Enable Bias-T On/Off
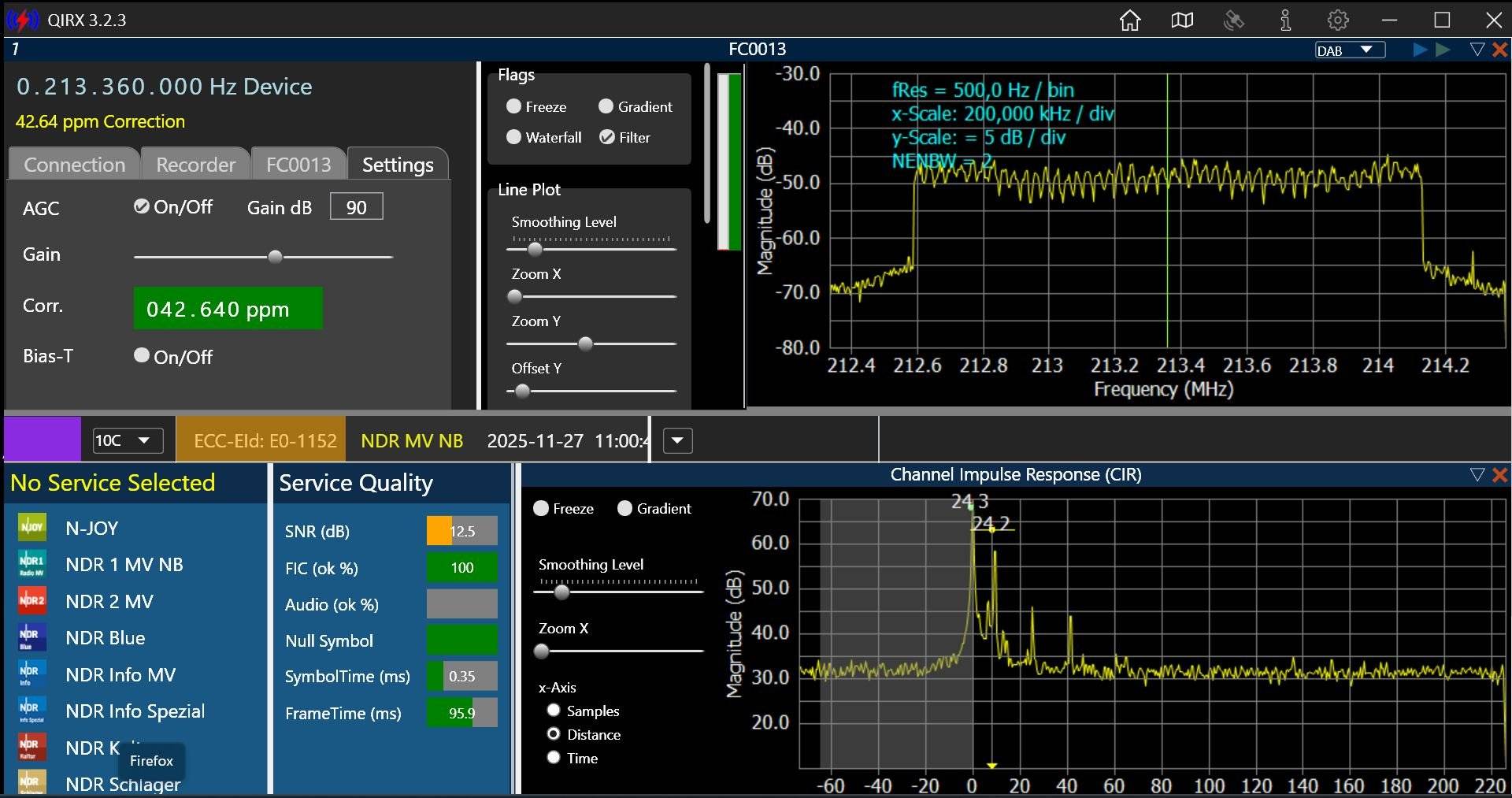The width and height of the screenshot is (1512, 798). coord(142,355)
